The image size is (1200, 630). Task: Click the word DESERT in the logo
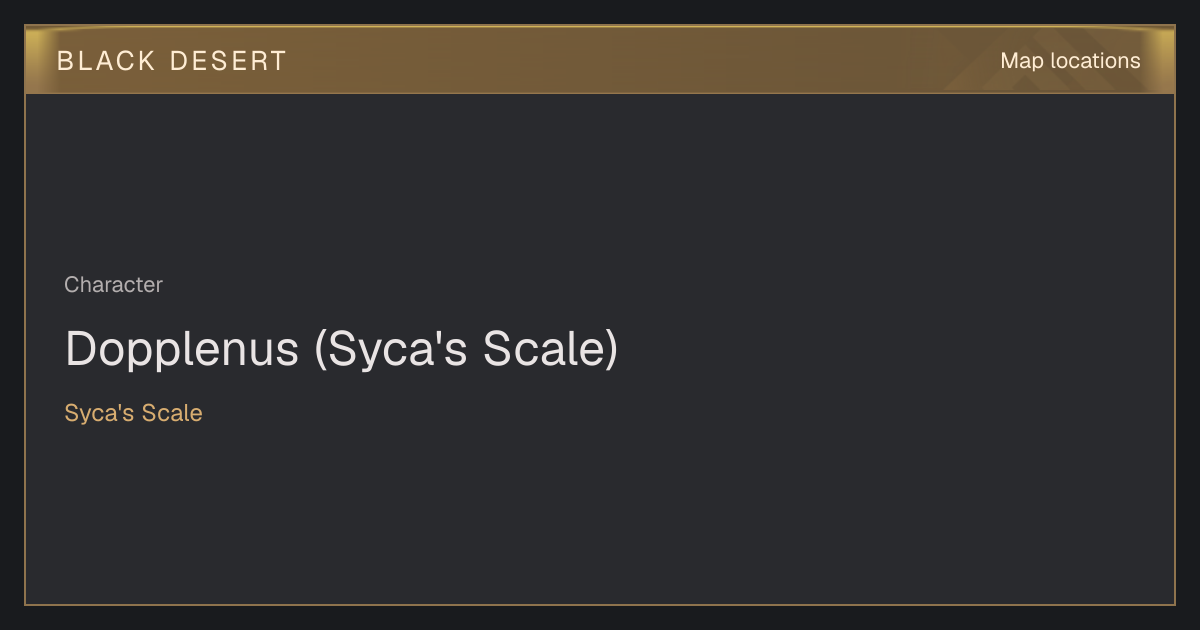click(x=228, y=61)
